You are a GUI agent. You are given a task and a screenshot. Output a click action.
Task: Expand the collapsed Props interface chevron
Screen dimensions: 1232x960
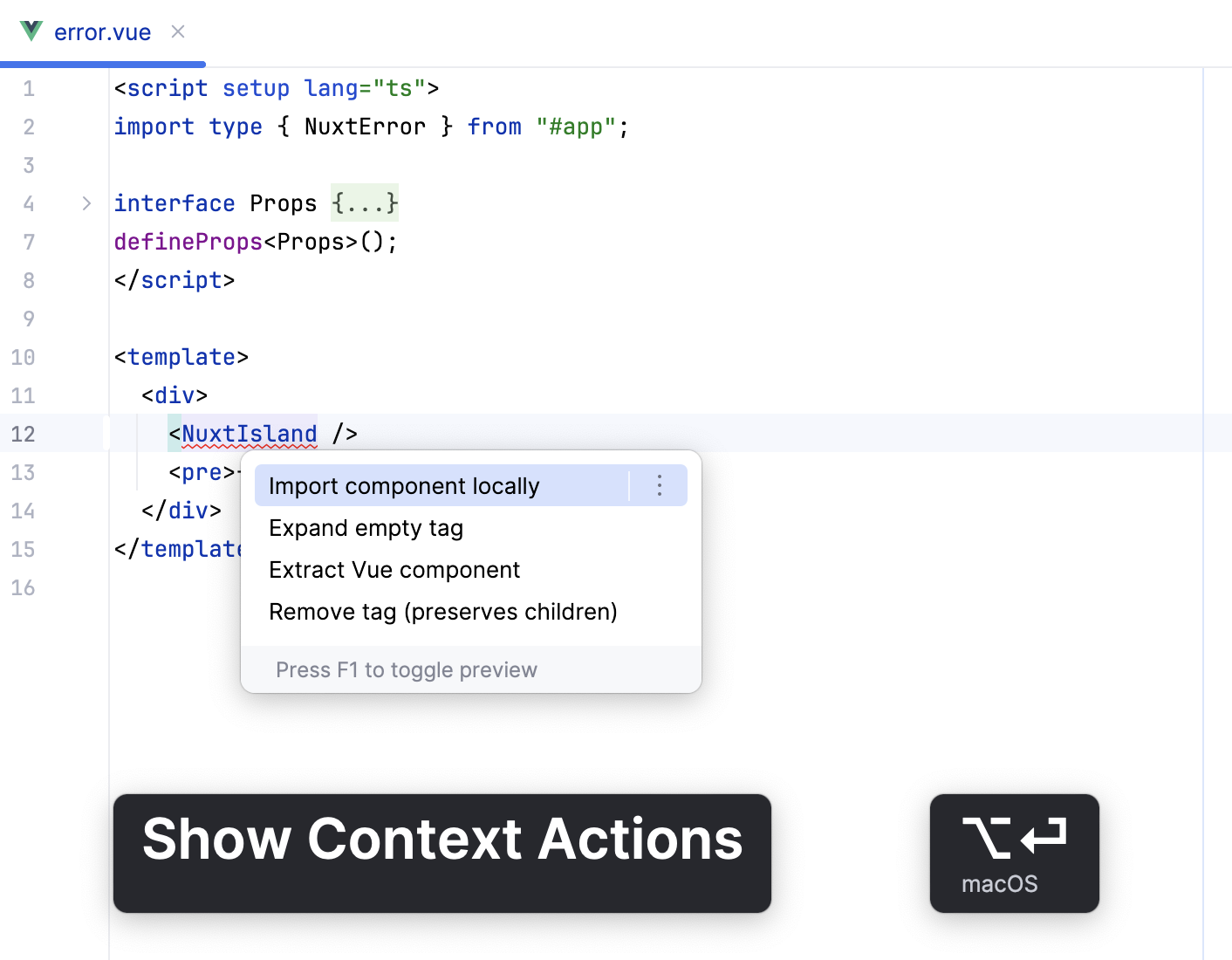[x=86, y=203]
